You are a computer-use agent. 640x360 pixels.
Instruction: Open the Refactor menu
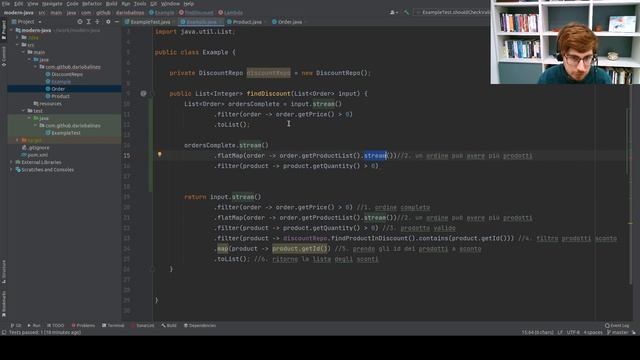92,4
